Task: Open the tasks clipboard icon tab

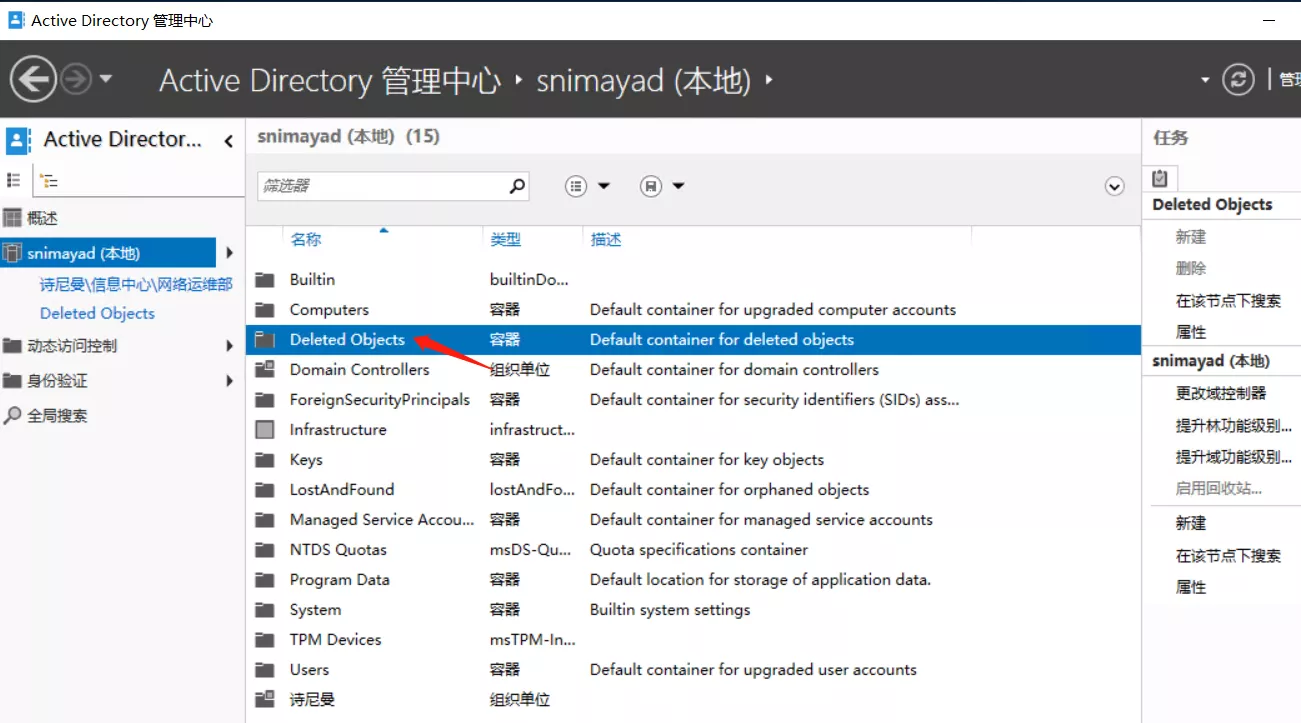Action: 1160,178
